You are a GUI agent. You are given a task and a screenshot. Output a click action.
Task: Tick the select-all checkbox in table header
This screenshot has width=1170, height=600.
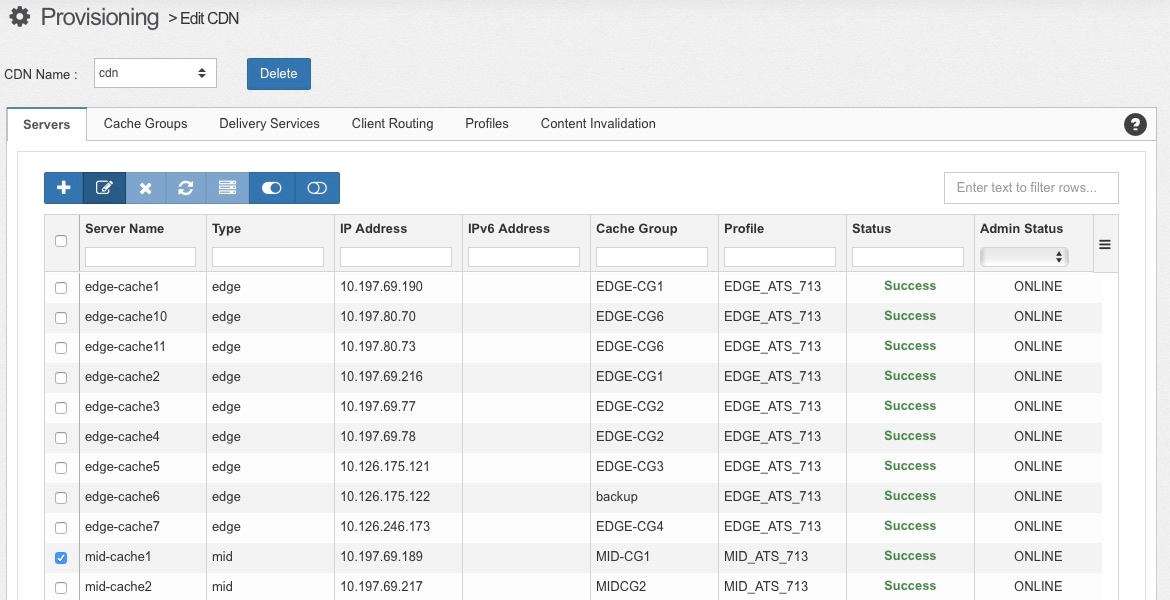pyautogui.click(x=61, y=241)
